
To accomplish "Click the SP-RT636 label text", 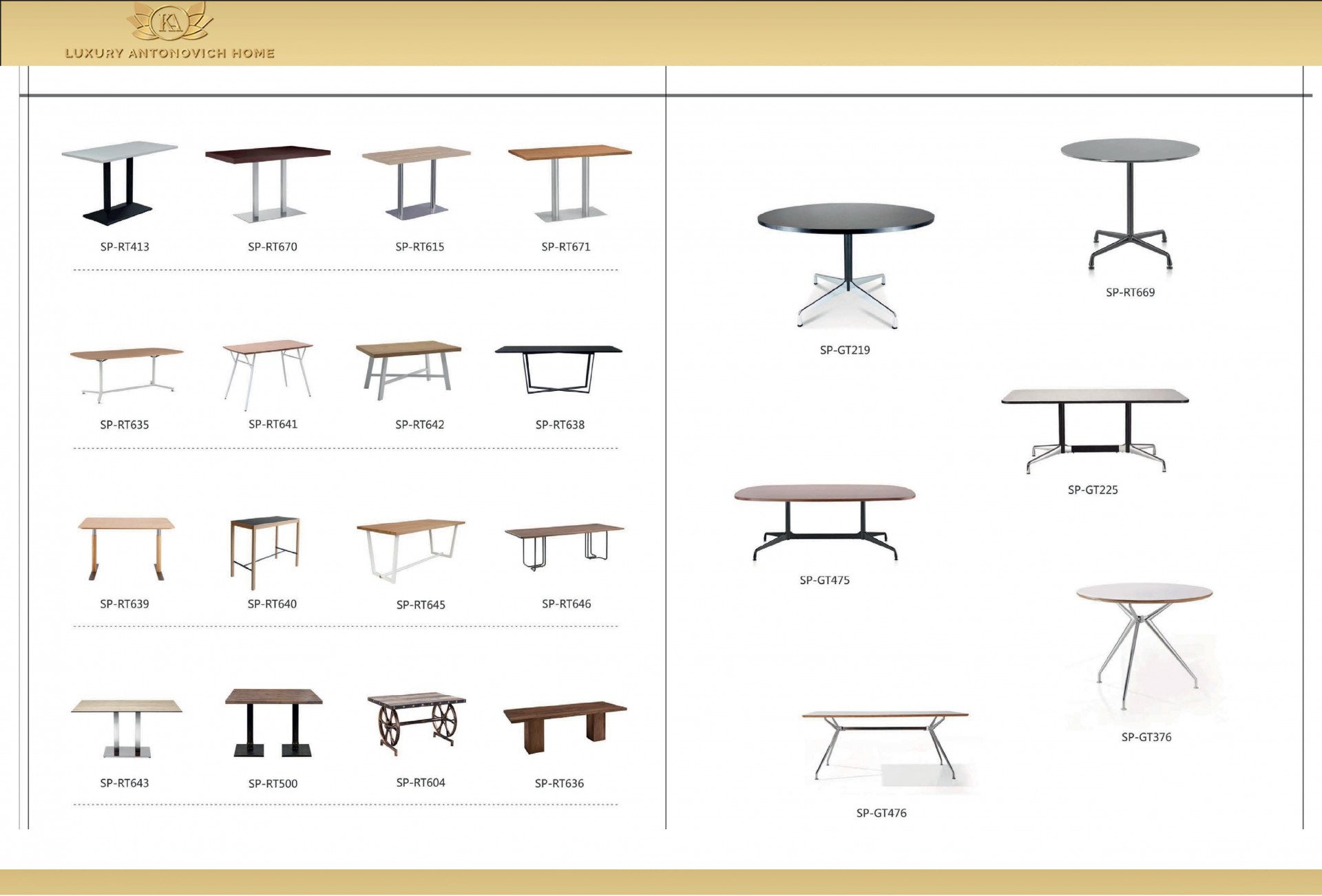I will tap(559, 783).
